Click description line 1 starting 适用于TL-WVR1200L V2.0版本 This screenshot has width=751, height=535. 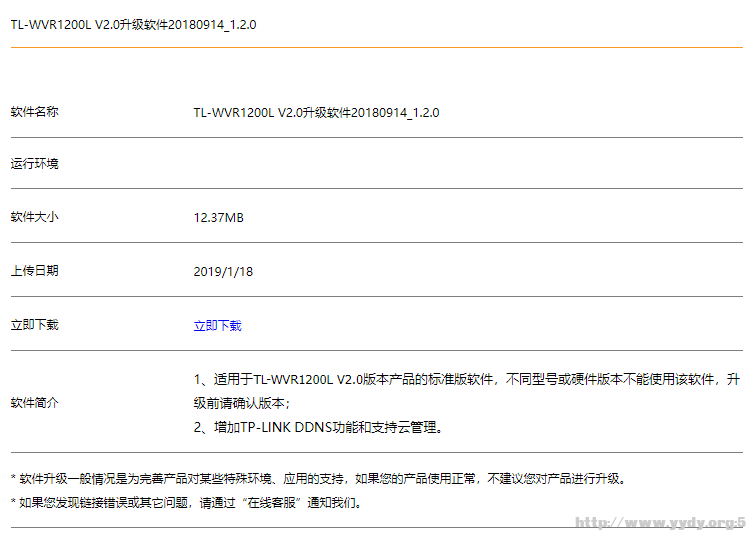pyautogui.click(x=467, y=380)
